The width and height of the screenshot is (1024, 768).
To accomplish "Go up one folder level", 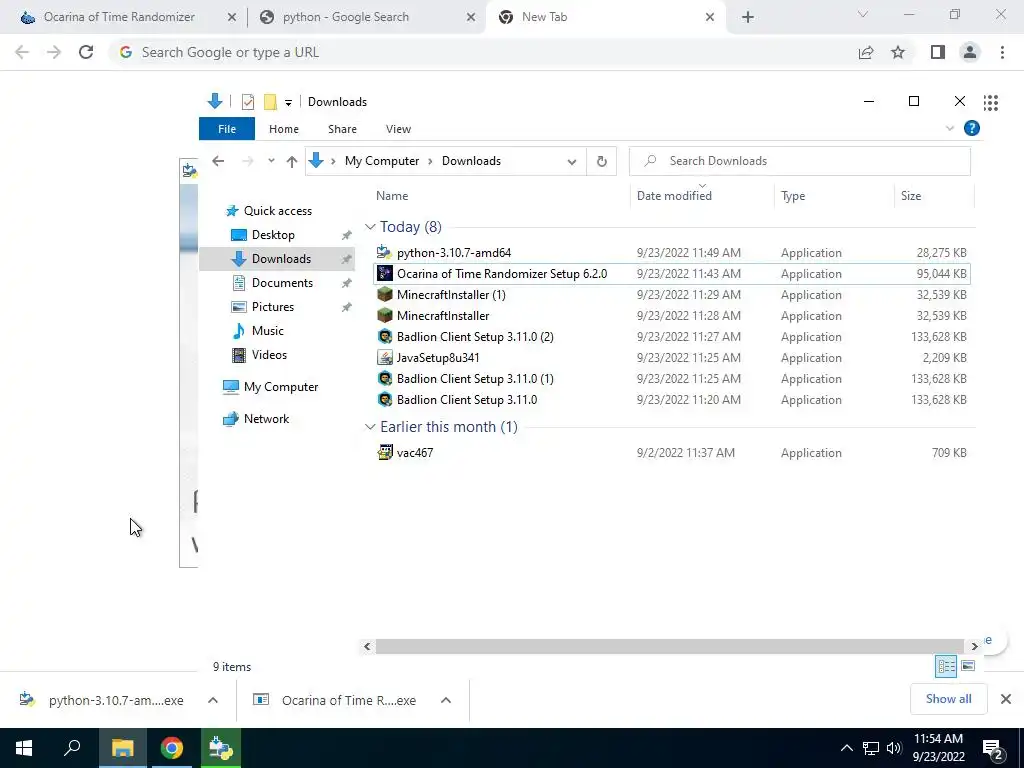I will 291,161.
